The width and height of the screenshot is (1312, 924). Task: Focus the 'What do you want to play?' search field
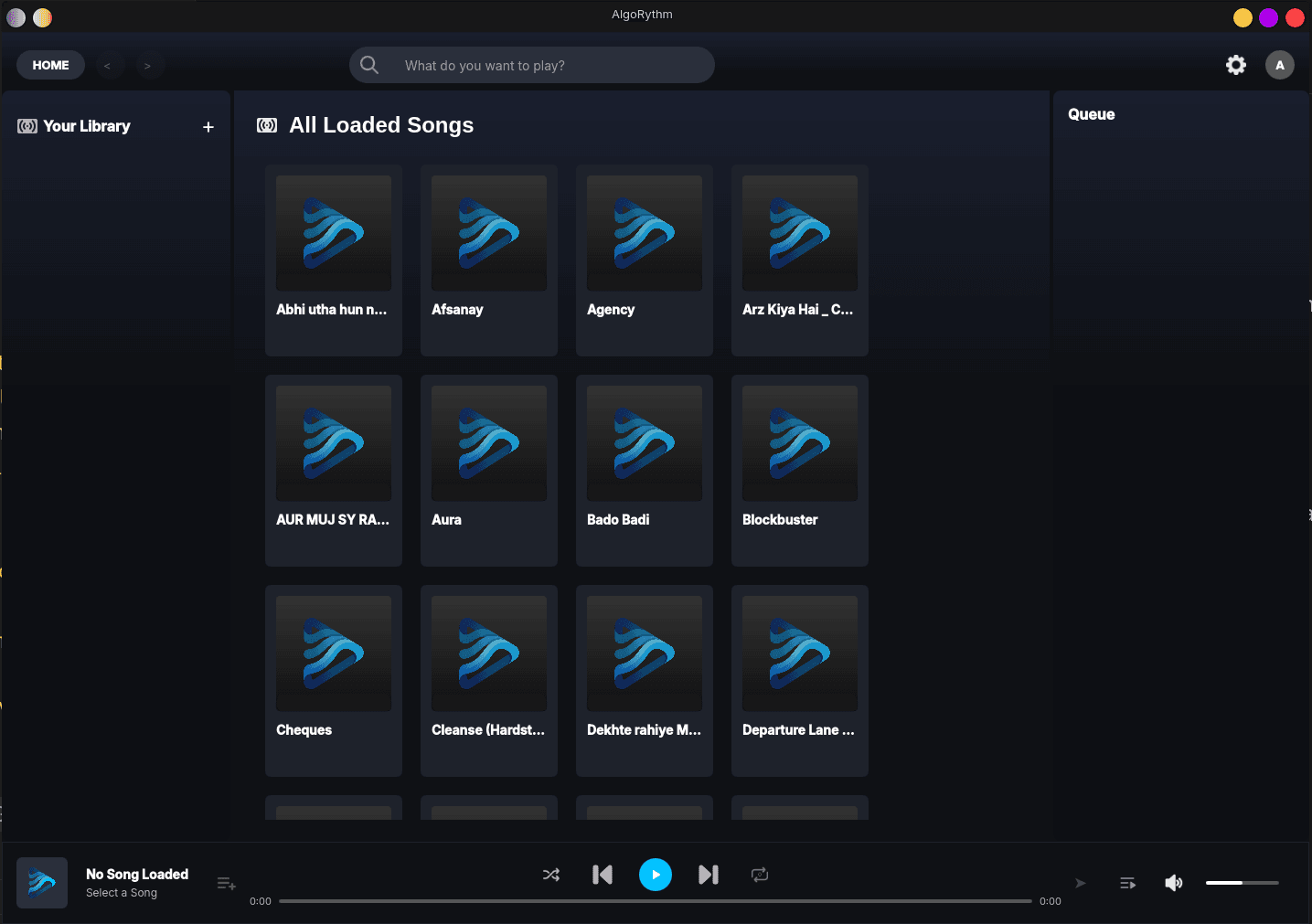pos(532,65)
